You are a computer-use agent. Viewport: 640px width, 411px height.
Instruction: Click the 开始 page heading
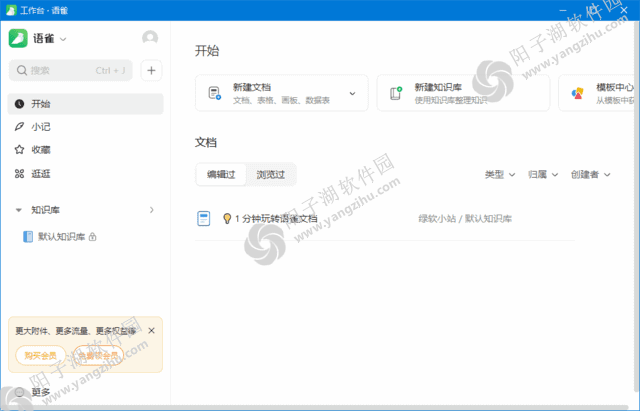(x=207, y=51)
